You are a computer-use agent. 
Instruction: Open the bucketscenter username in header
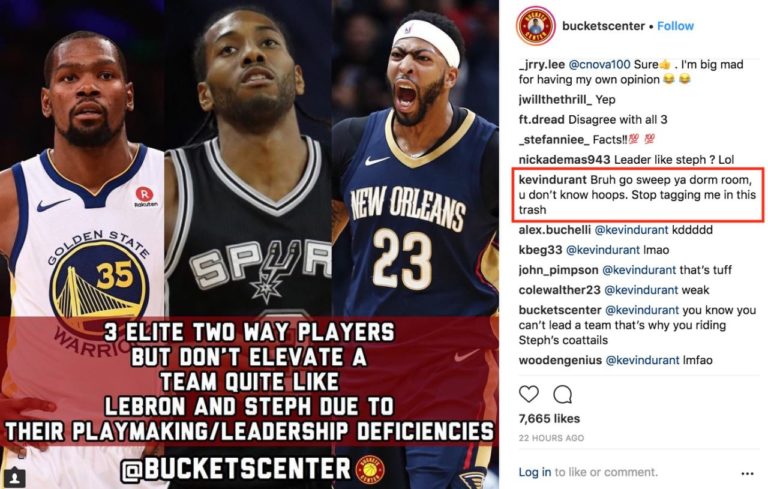(x=603, y=26)
